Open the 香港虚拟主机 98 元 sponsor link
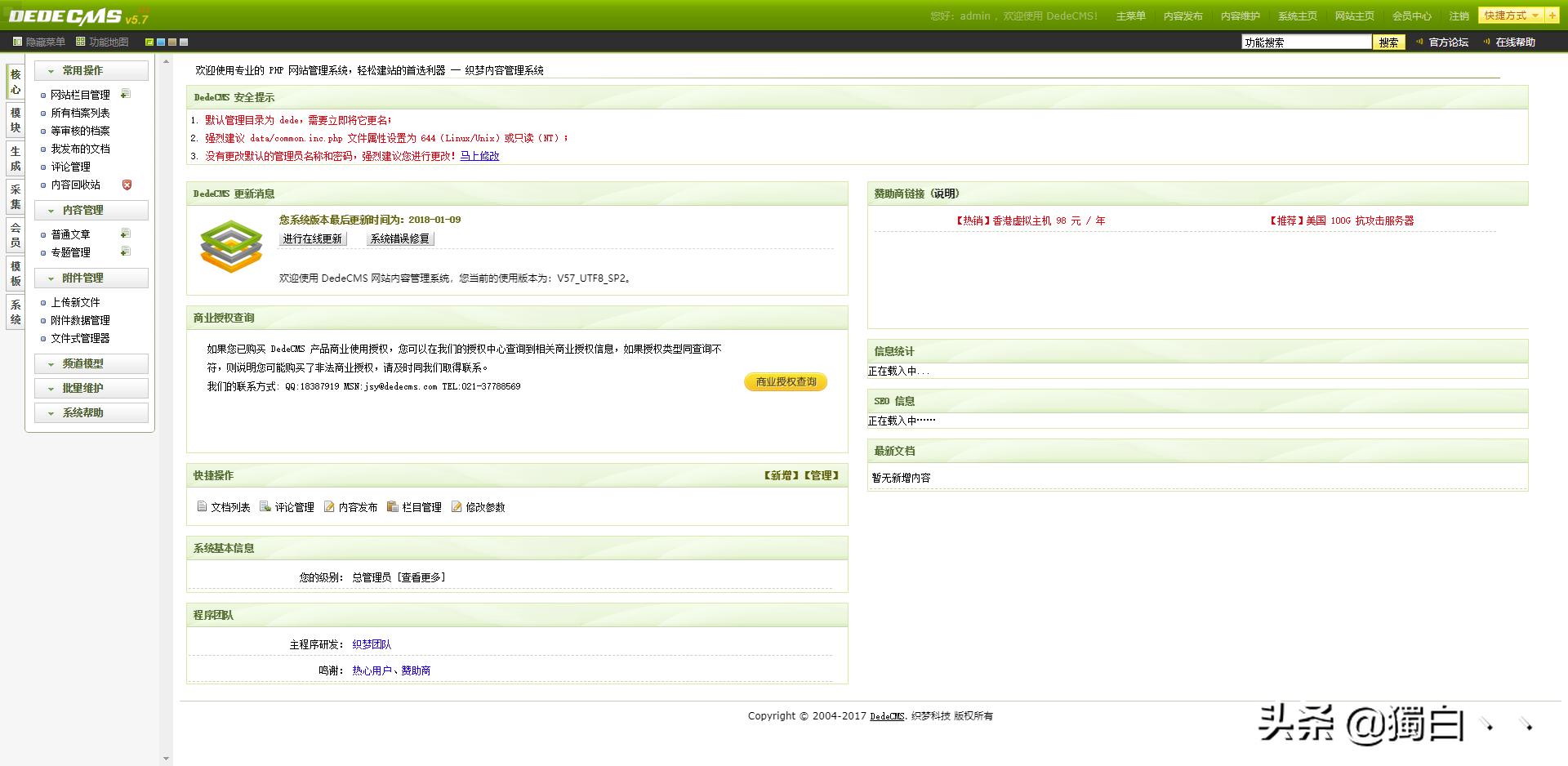 pos(1030,220)
